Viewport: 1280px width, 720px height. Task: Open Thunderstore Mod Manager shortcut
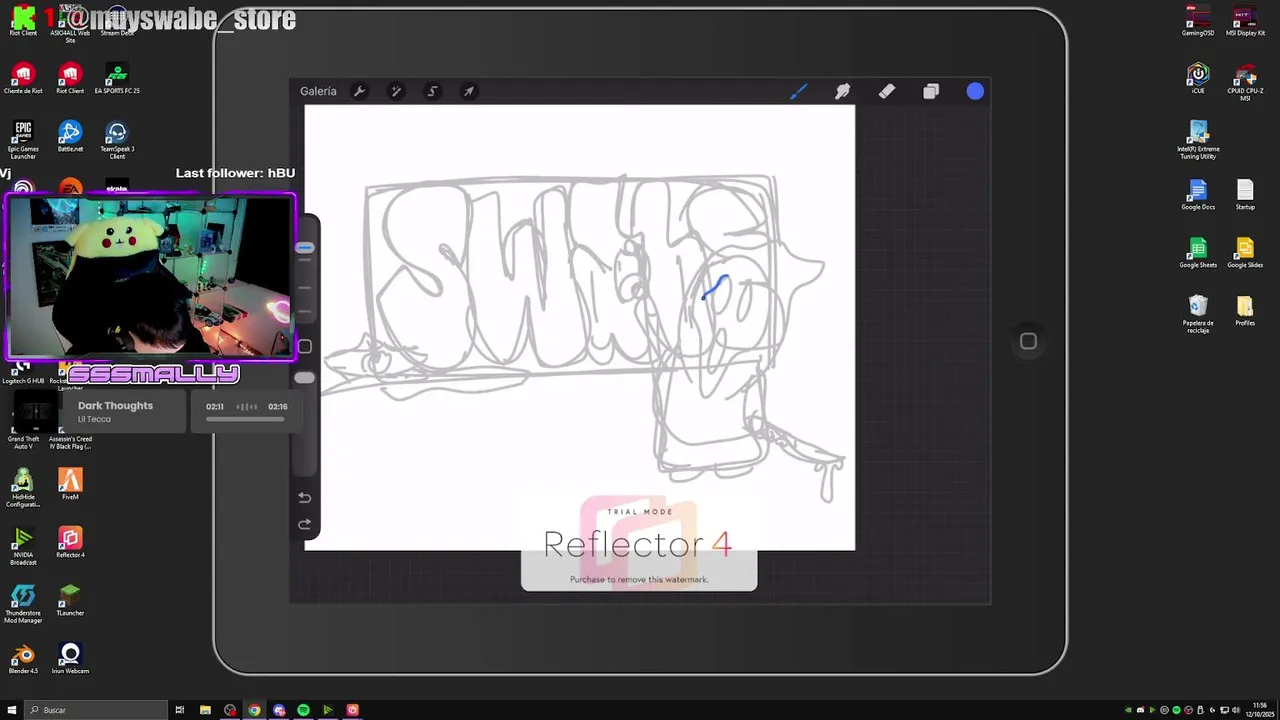tap(23, 604)
